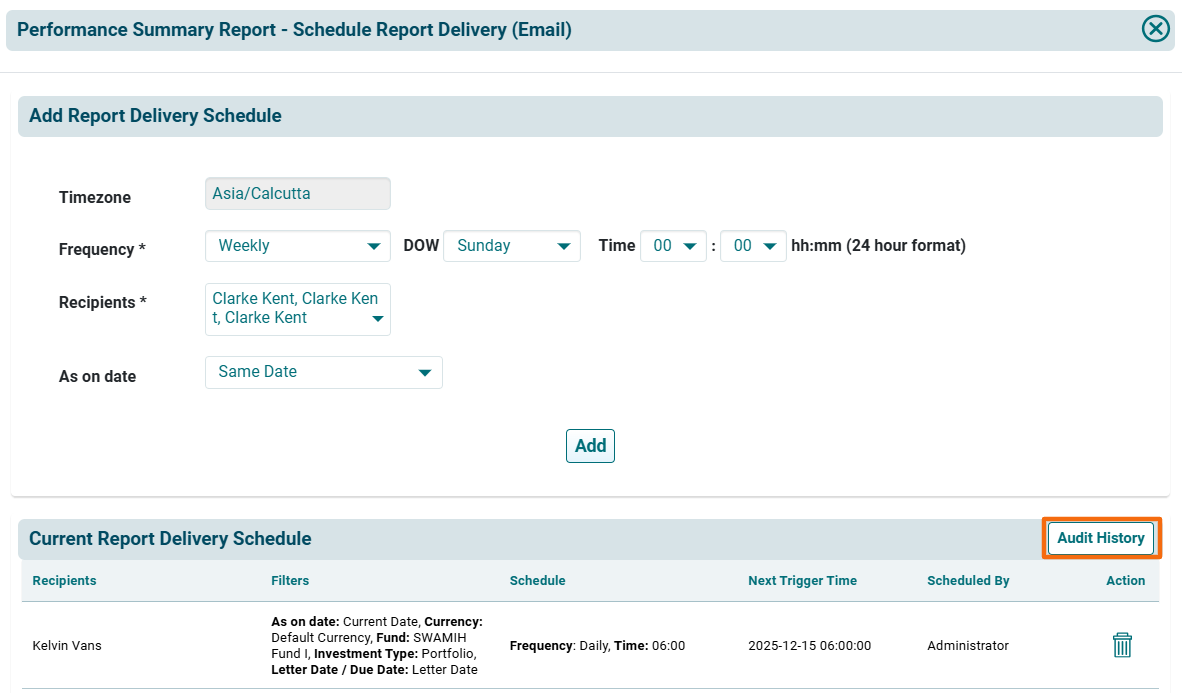Click the Asia/Calcutta timezone field
This screenshot has height=693, width=1182.
[297, 194]
